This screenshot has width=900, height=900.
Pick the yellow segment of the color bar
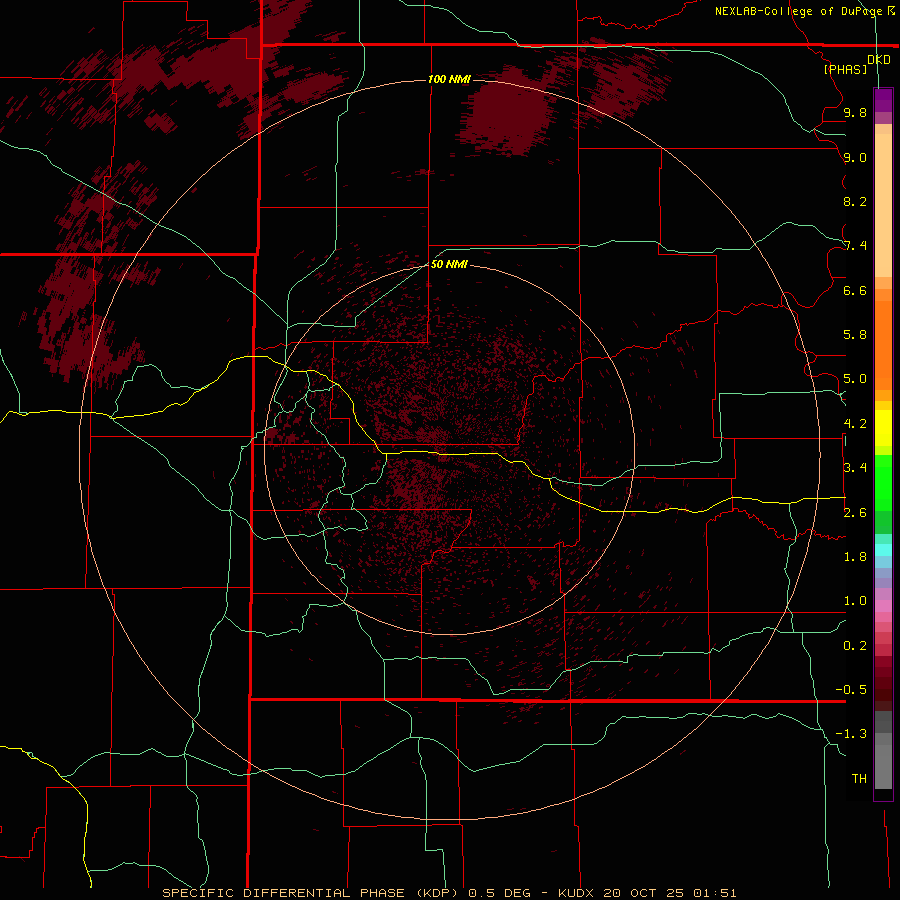point(883,428)
